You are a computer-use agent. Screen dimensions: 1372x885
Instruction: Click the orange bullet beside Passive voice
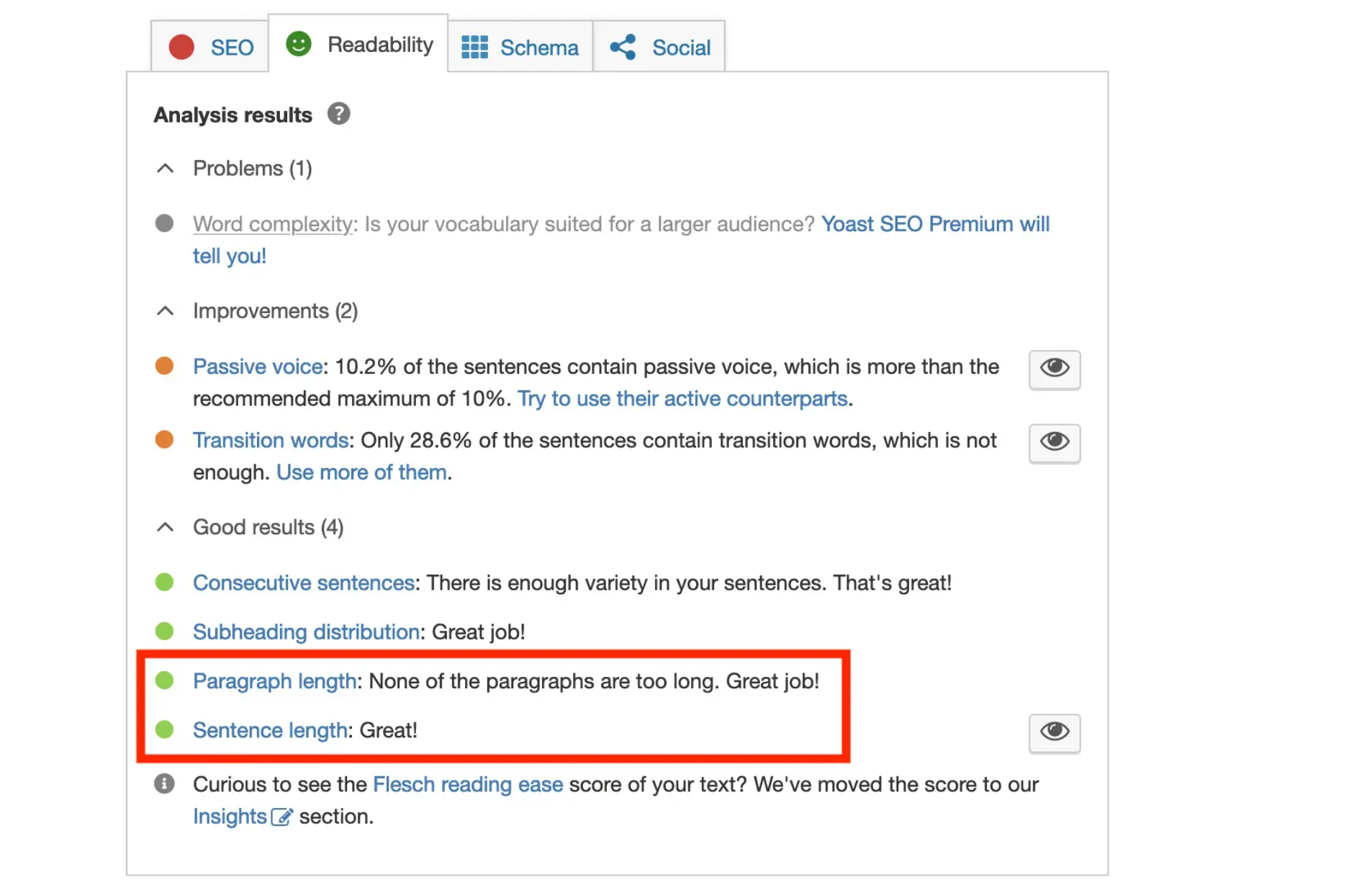coord(164,366)
